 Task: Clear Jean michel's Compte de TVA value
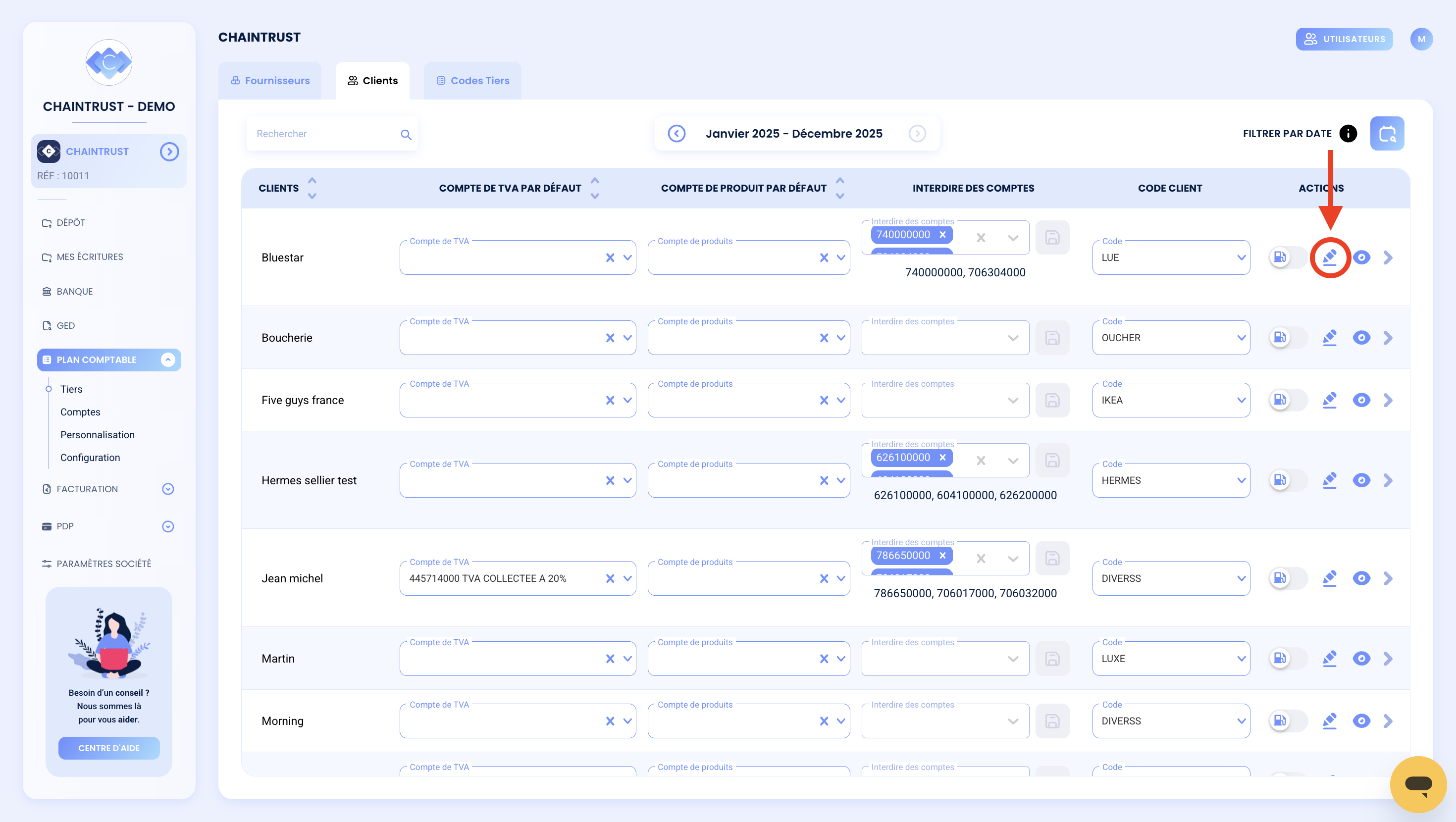[x=610, y=578]
